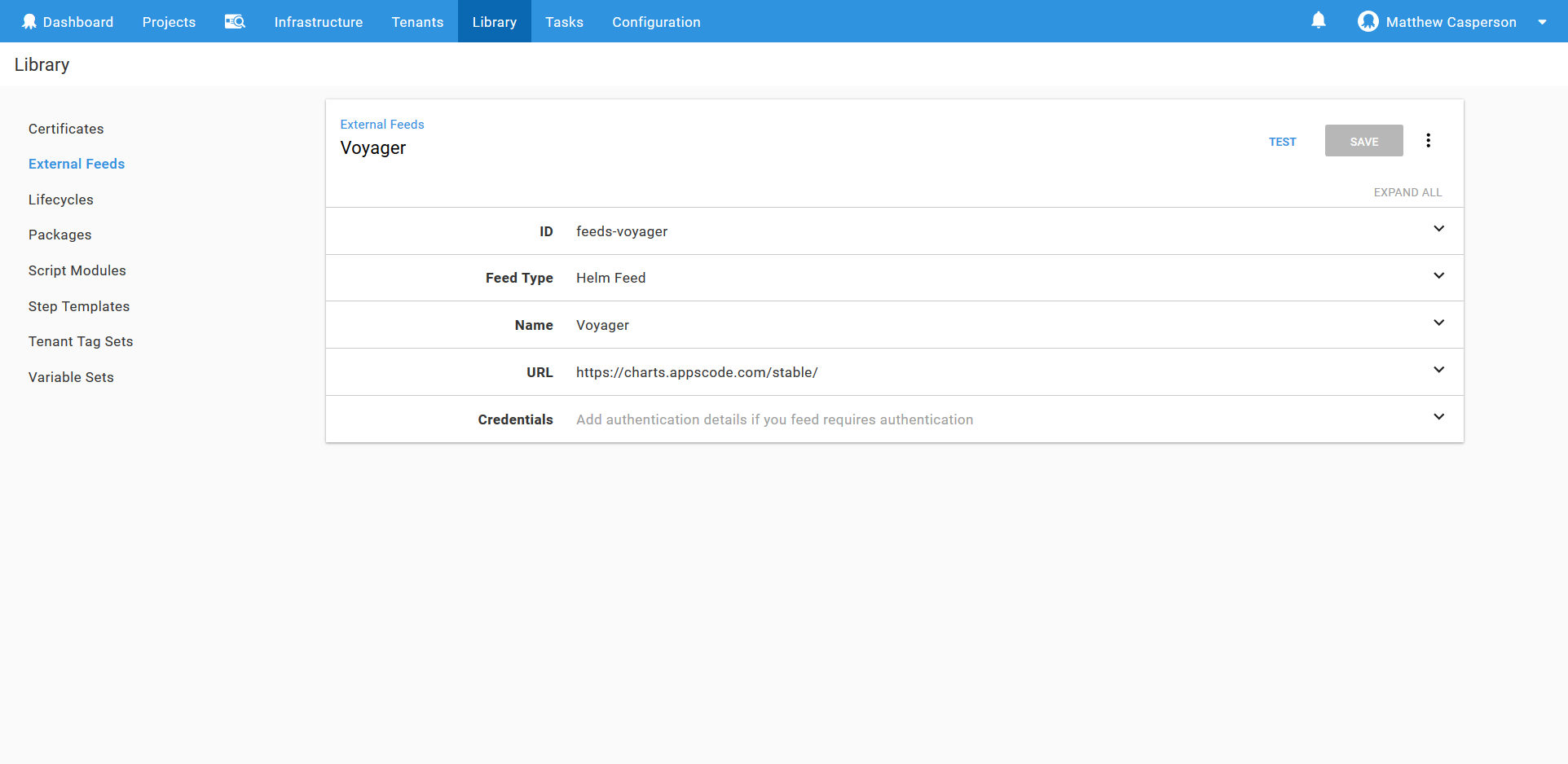Image resolution: width=1568 pixels, height=764 pixels.
Task: Open Step Templates in the sidebar
Action: (79, 306)
